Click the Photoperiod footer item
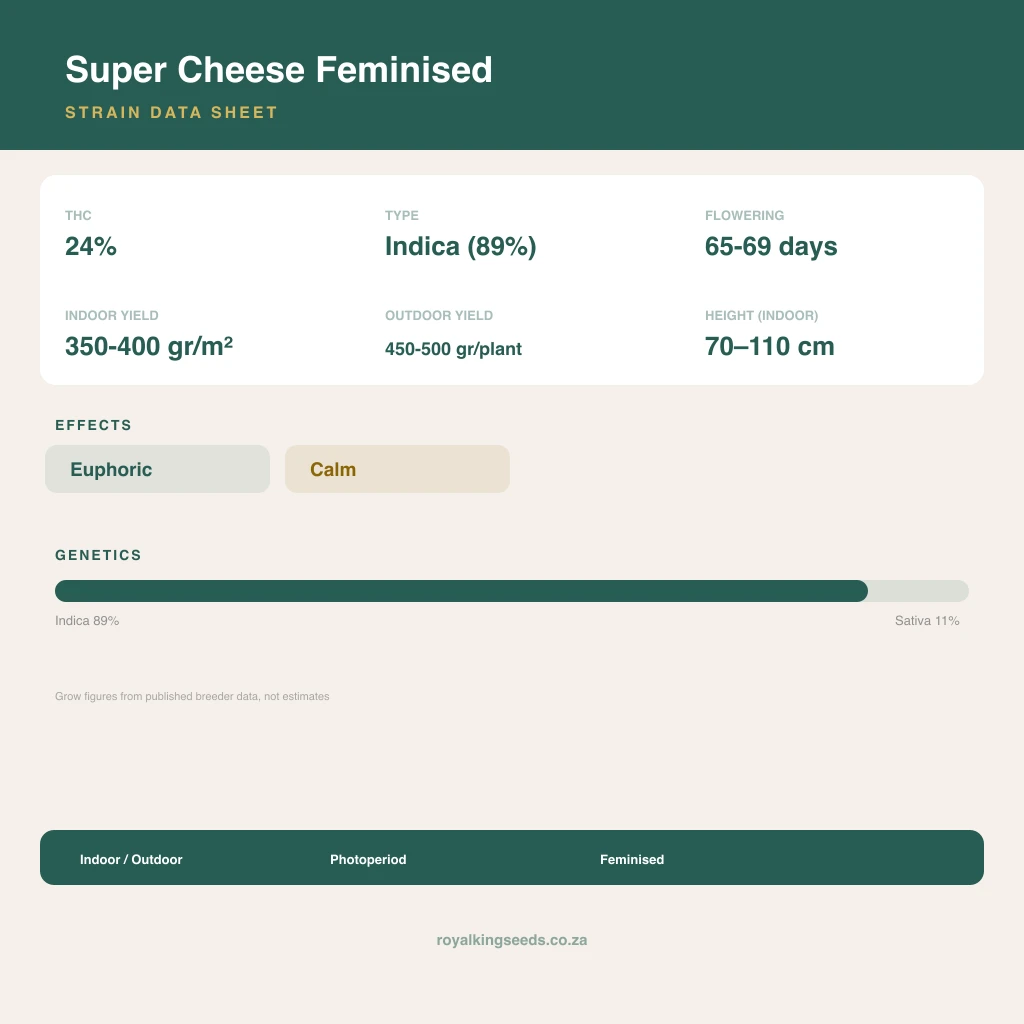 pyautogui.click(x=368, y=859)
